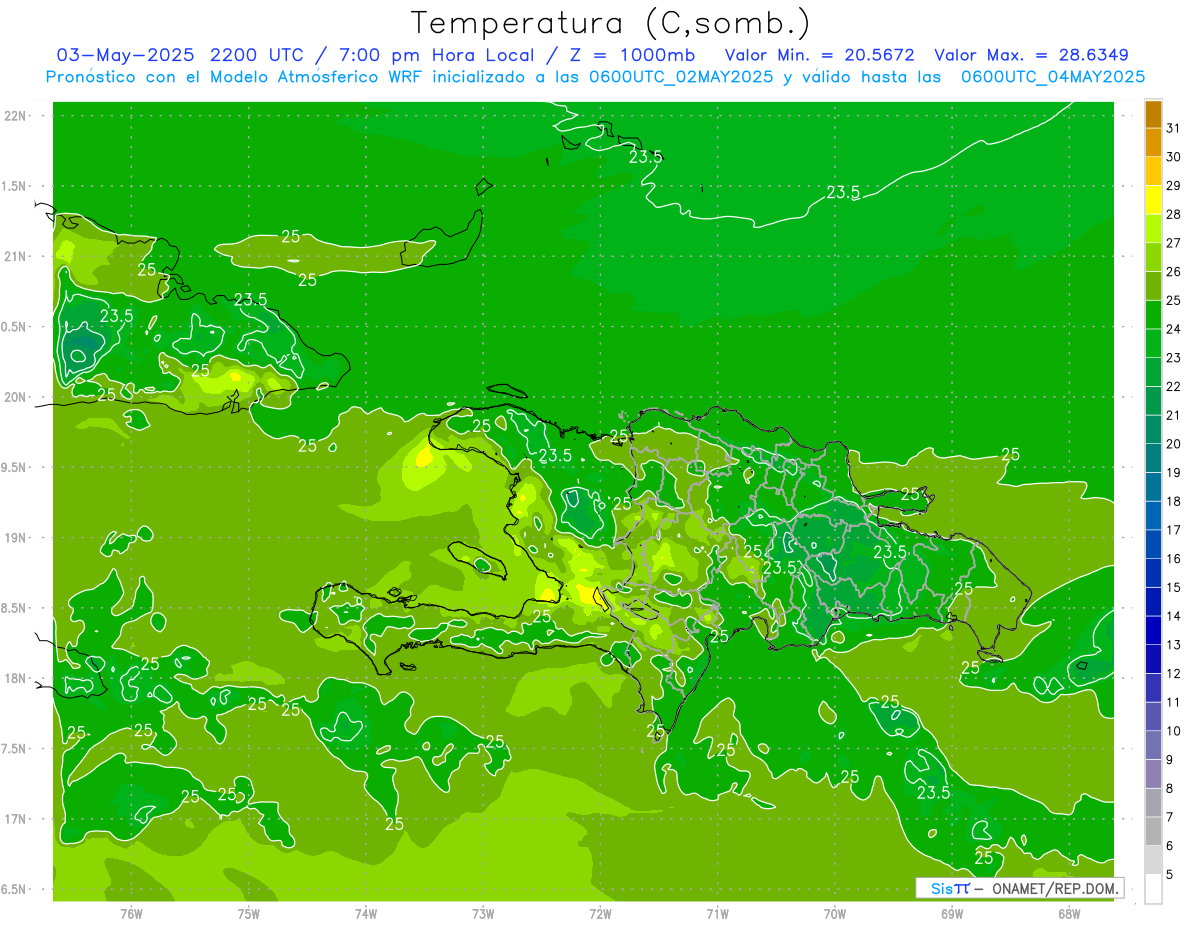Click the '75W' longitude axis label
The width and height of the screenshot is (1200, 927).
click(x=248, y=914)
